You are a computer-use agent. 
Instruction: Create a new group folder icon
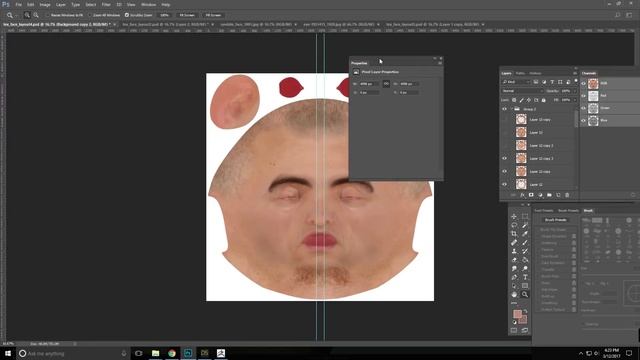click(x=549, y=195)
